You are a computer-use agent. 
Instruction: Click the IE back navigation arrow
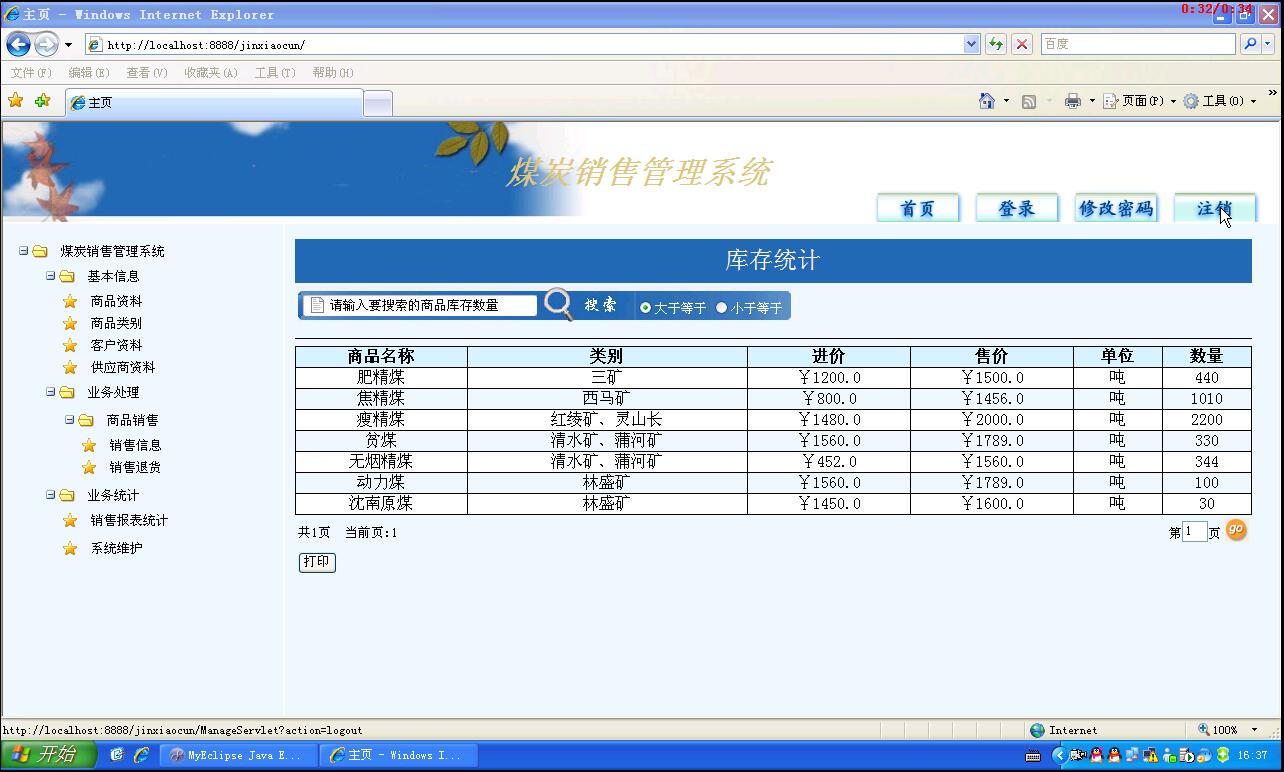point(18,44)
